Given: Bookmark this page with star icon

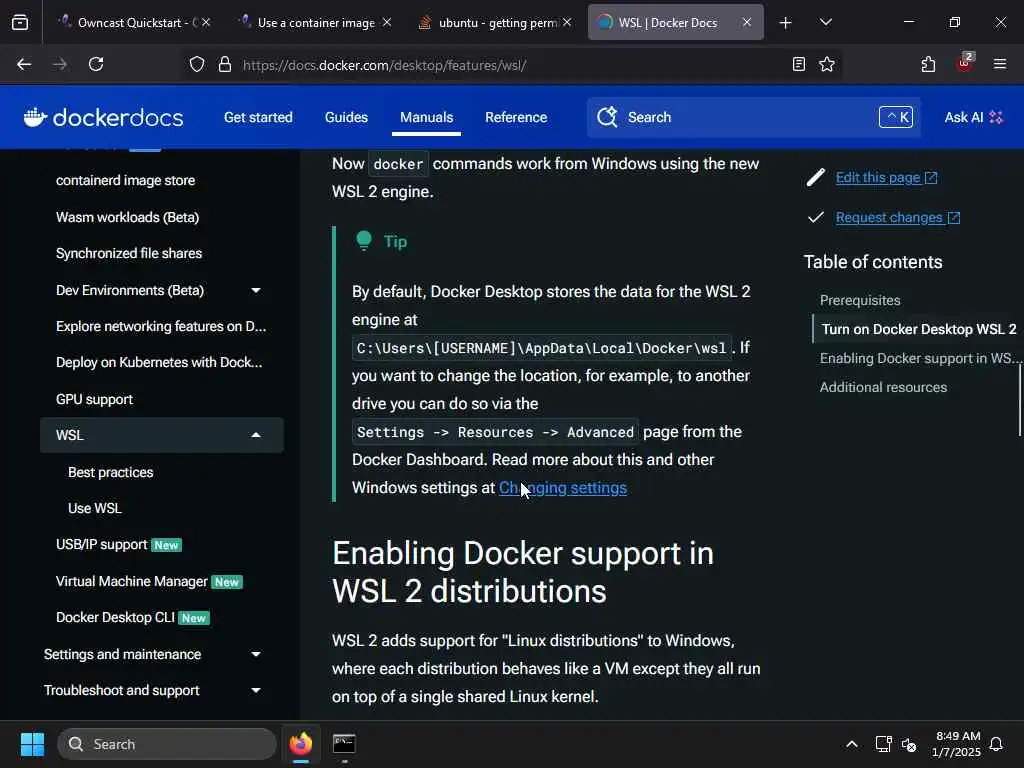Looking at the screenshot, I should pos(827,64).
